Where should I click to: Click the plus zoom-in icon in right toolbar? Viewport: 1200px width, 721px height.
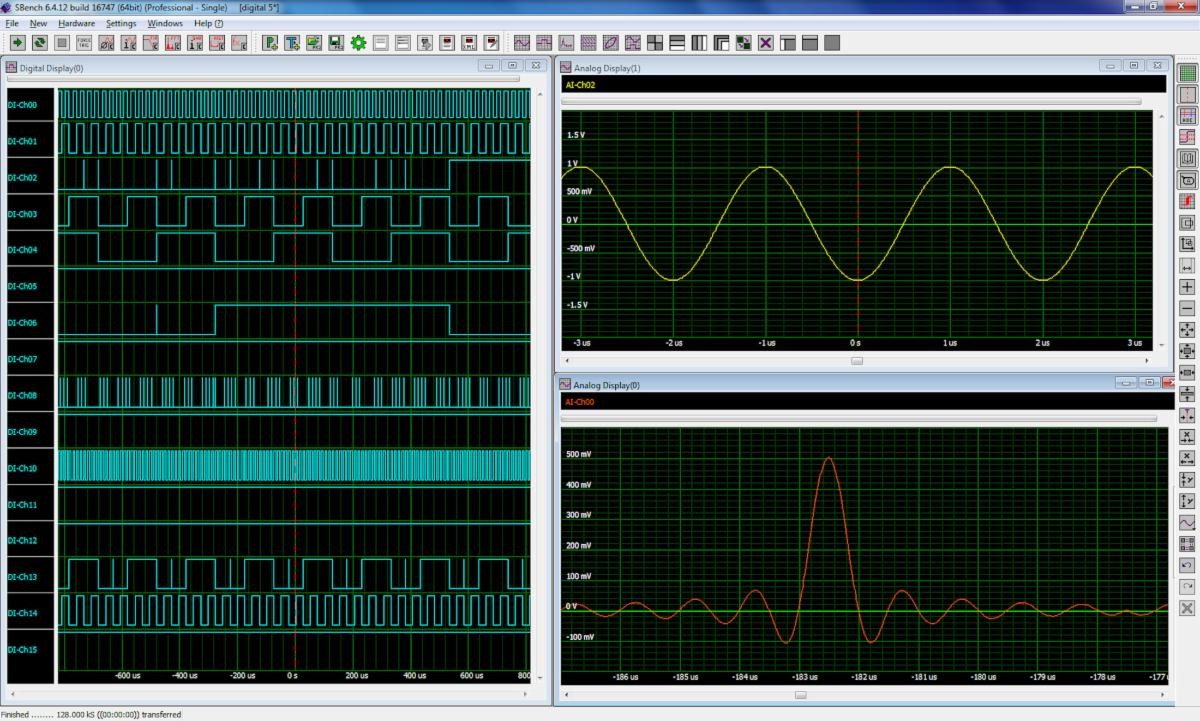coord(1187,287)
